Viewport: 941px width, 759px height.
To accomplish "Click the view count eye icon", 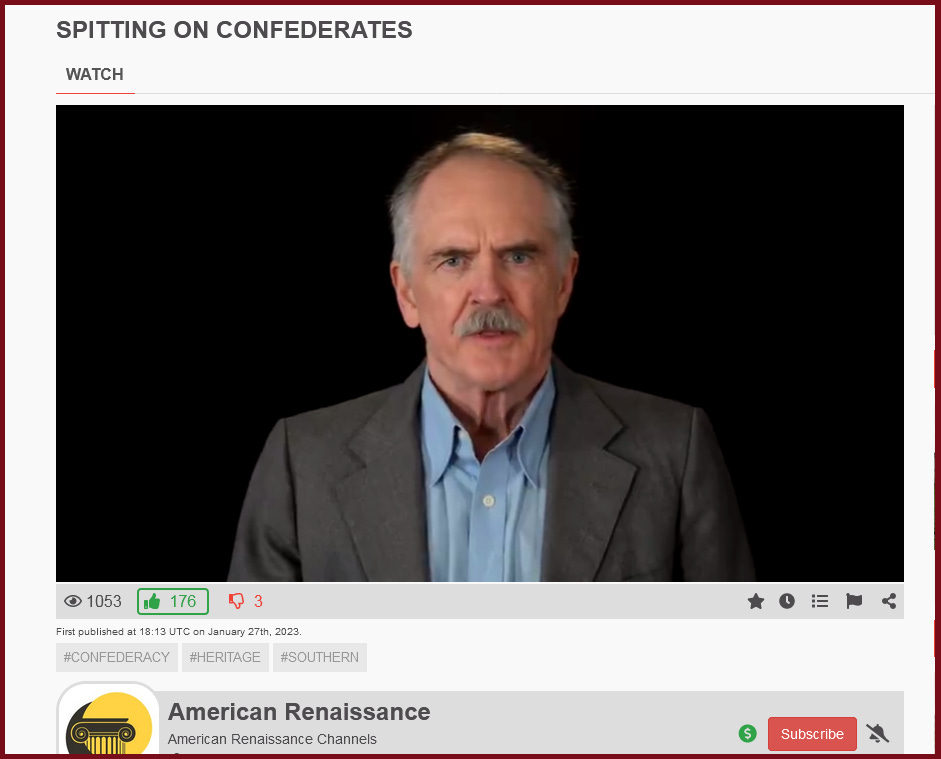I will tap(73, 601).
